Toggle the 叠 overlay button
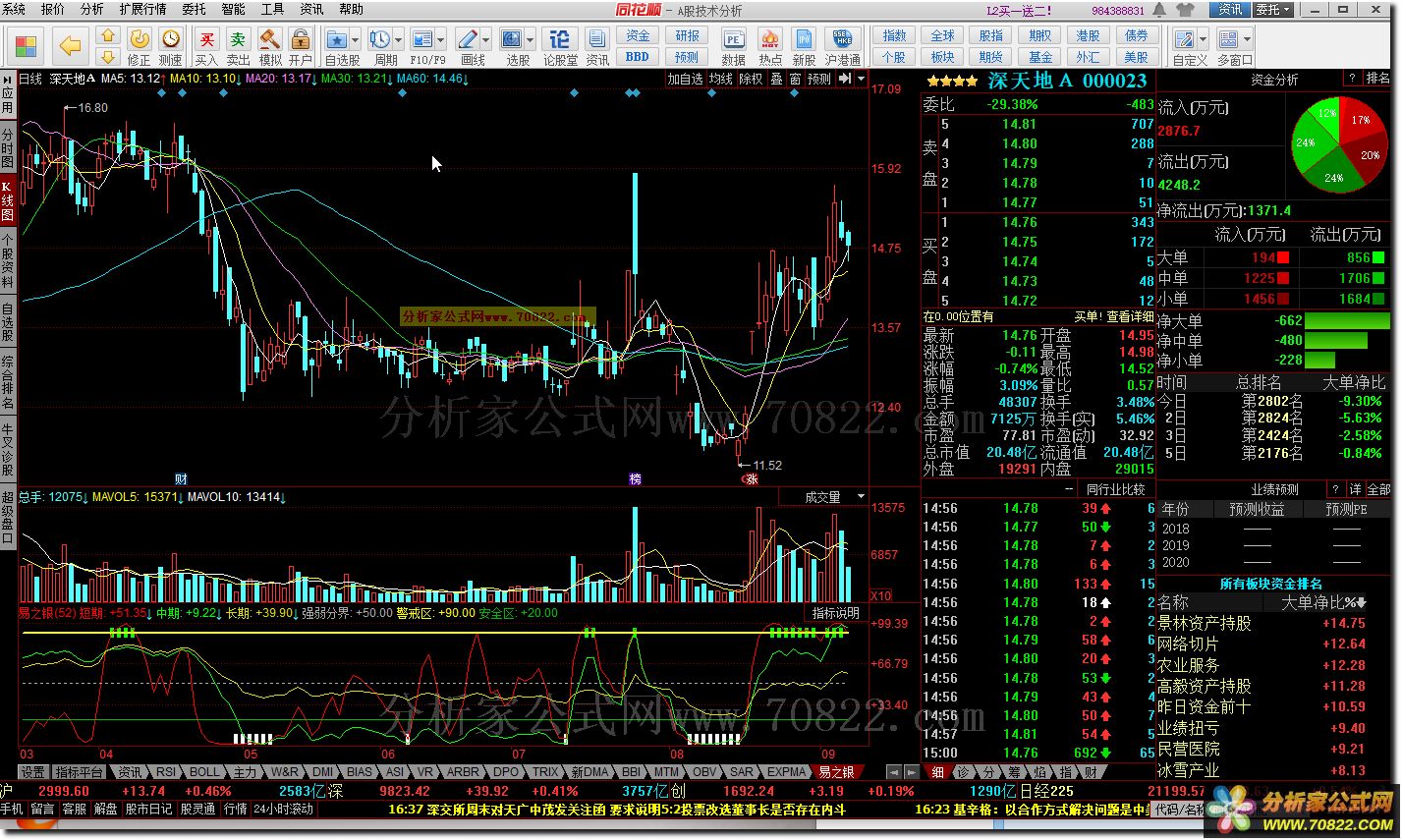1402x840 pixels. [776, 79]
